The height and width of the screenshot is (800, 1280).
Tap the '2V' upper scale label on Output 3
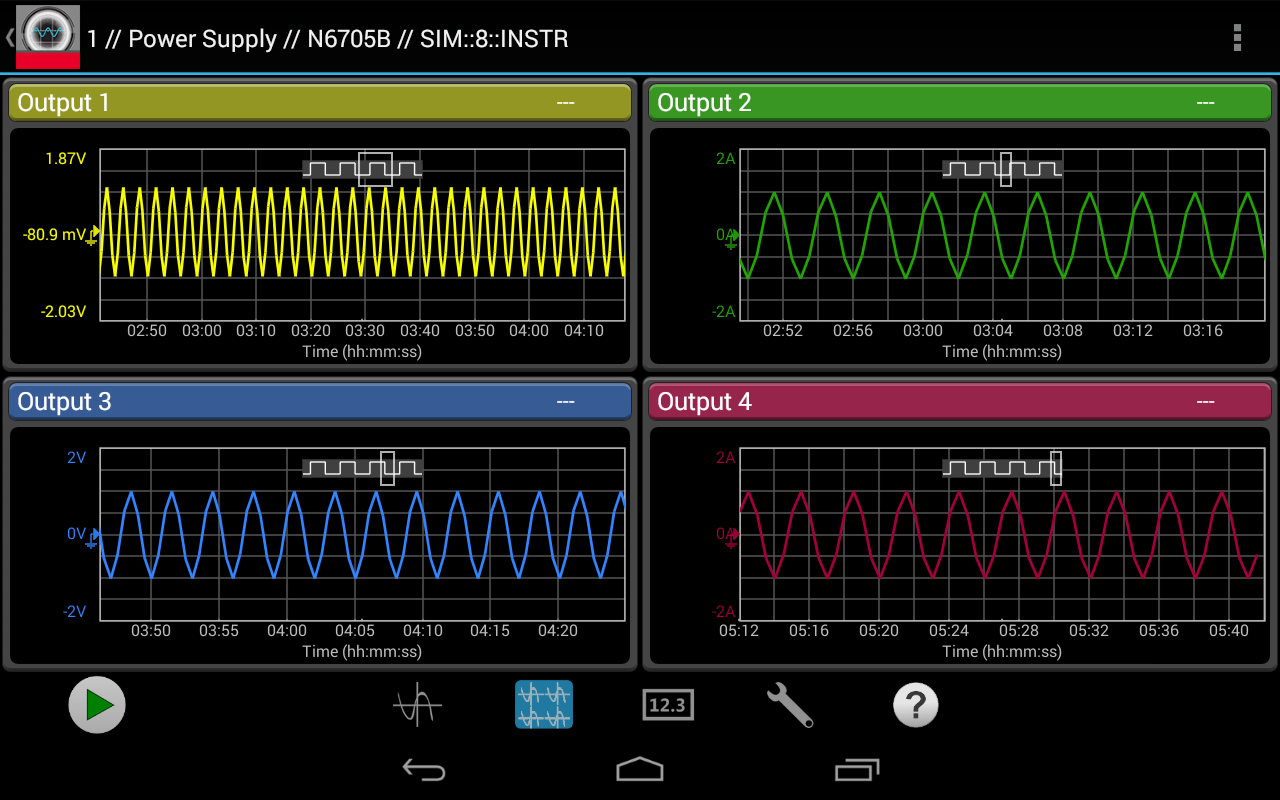pos(77,458)
